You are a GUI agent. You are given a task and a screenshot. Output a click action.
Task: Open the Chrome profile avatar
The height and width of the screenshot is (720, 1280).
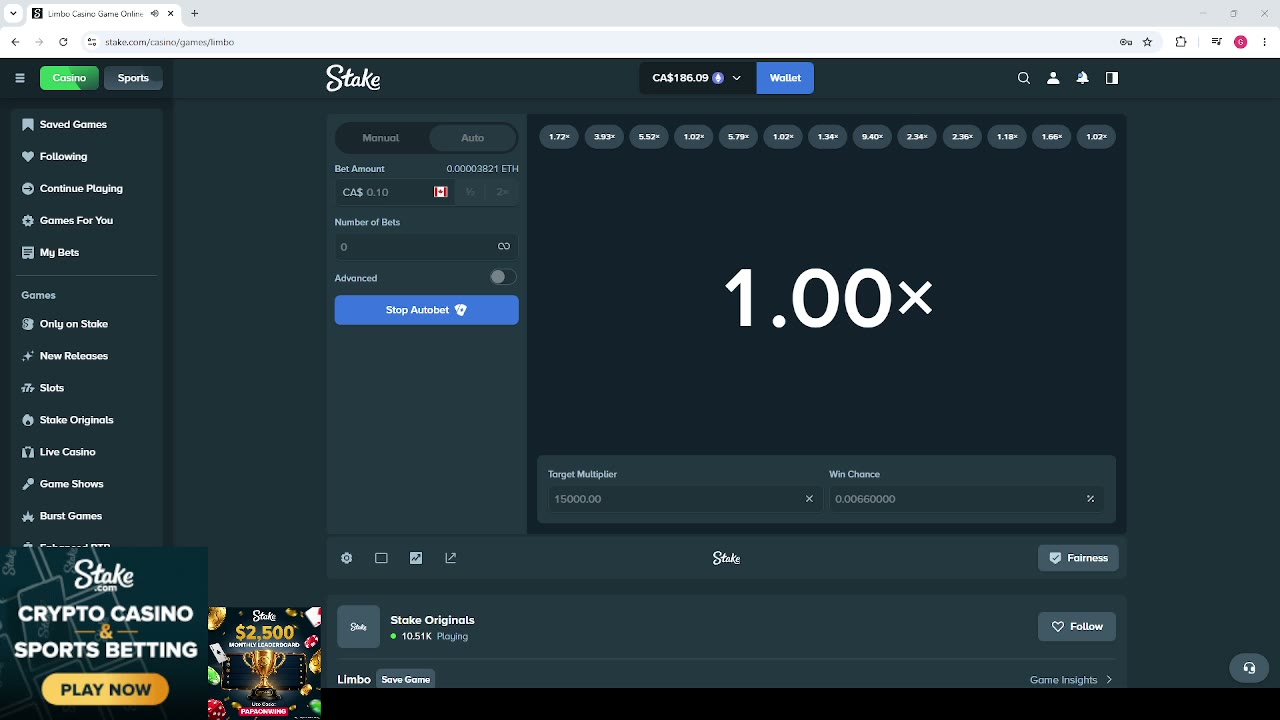(x=1241, y=42)
